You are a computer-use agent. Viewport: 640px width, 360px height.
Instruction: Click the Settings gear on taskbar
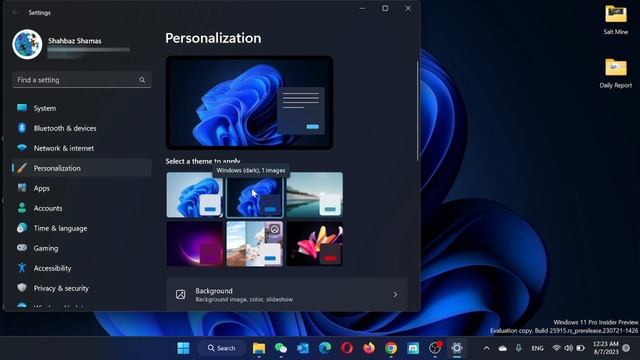[x=457, y=348]
